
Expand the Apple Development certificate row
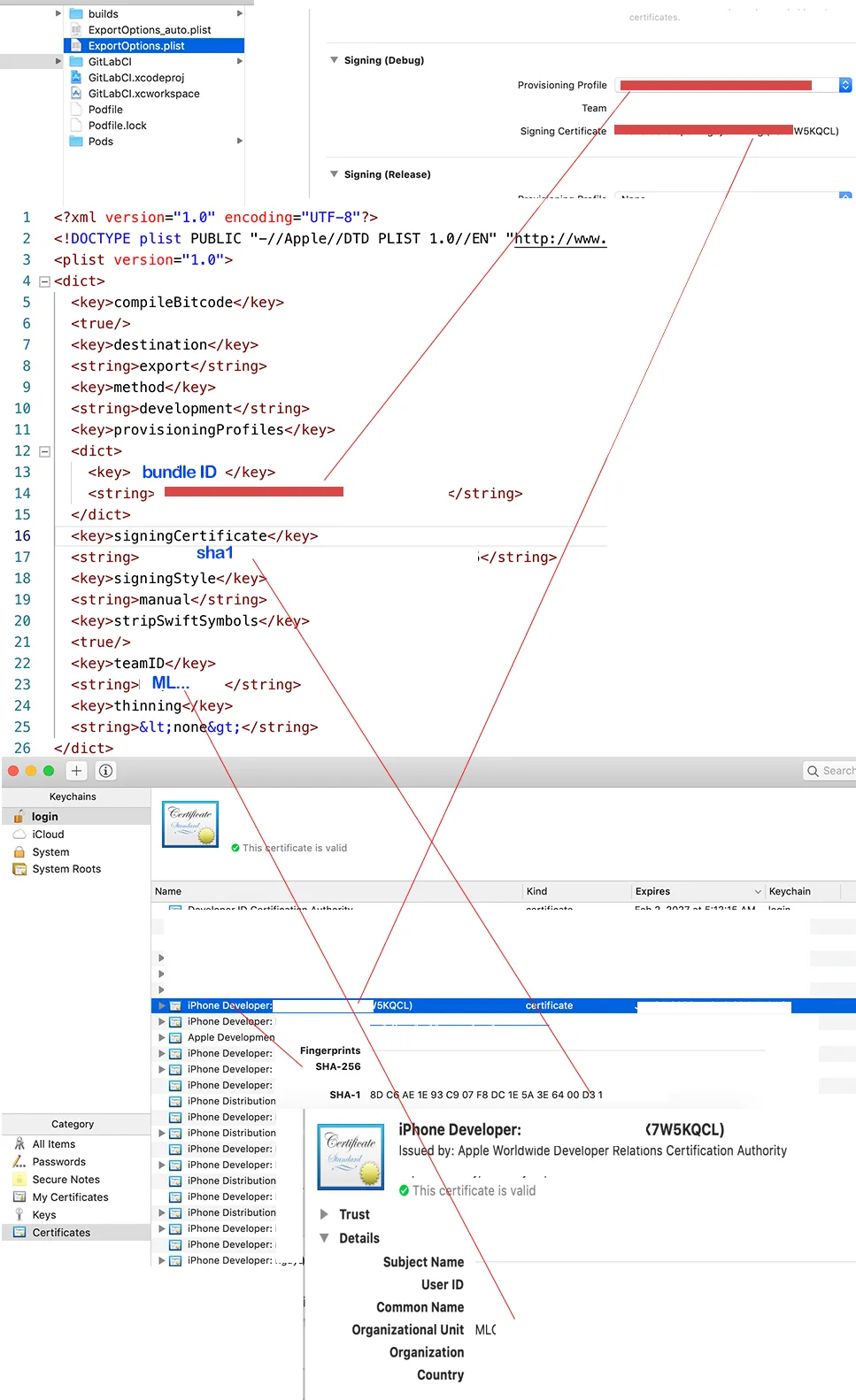click(x=161, y=1037)
